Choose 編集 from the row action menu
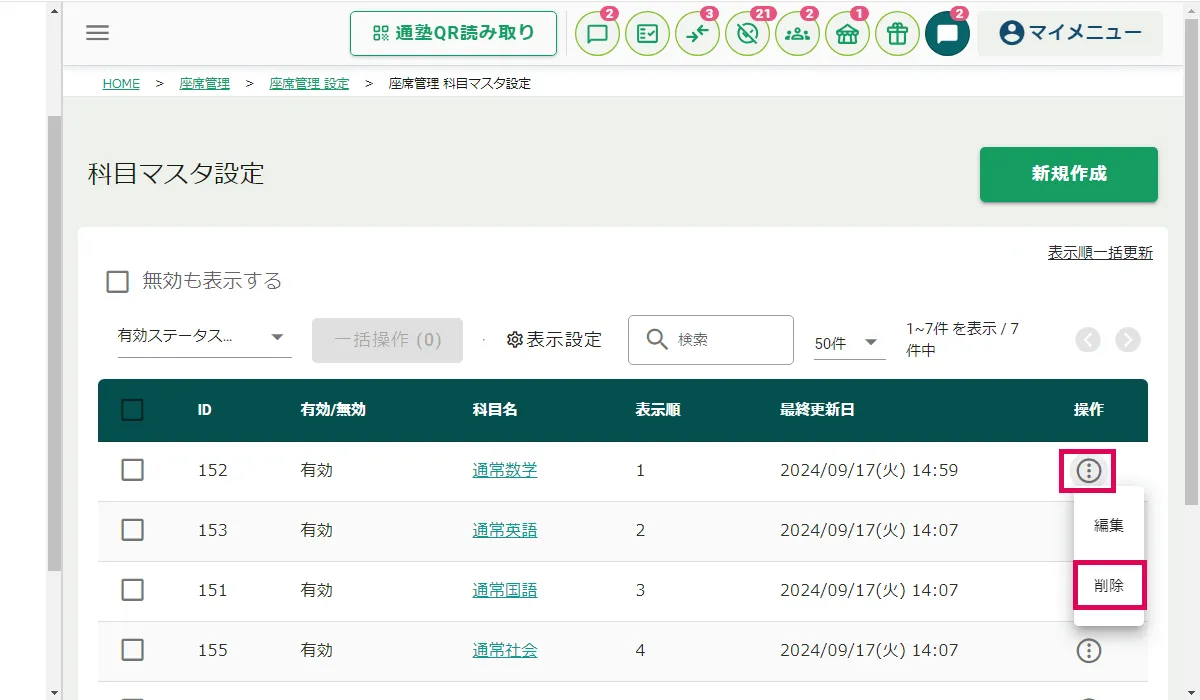This screenshot has height=700, width=1200. [x=1109, y=526]
